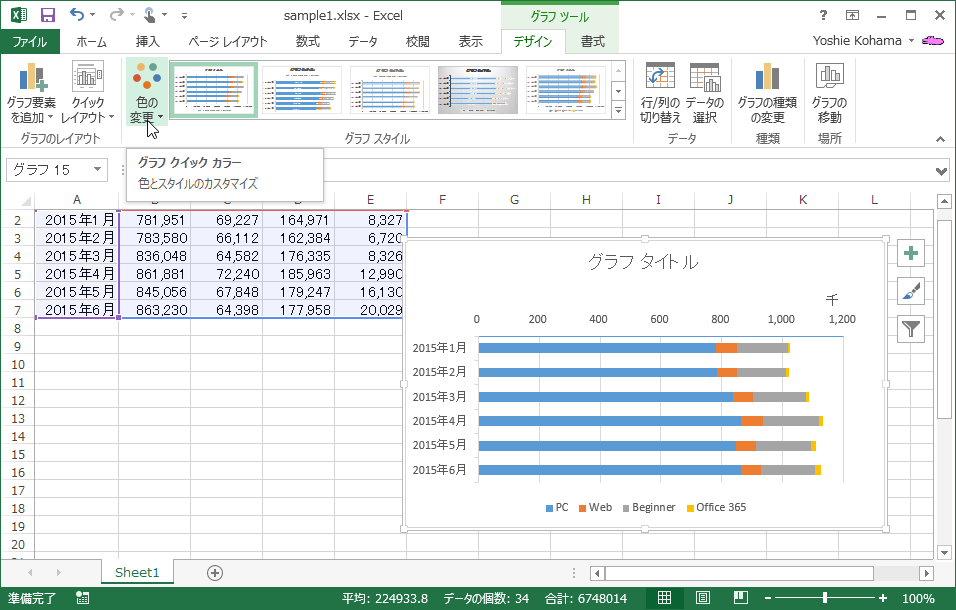Open the touch mode dropdown arrow

[164, 15]
